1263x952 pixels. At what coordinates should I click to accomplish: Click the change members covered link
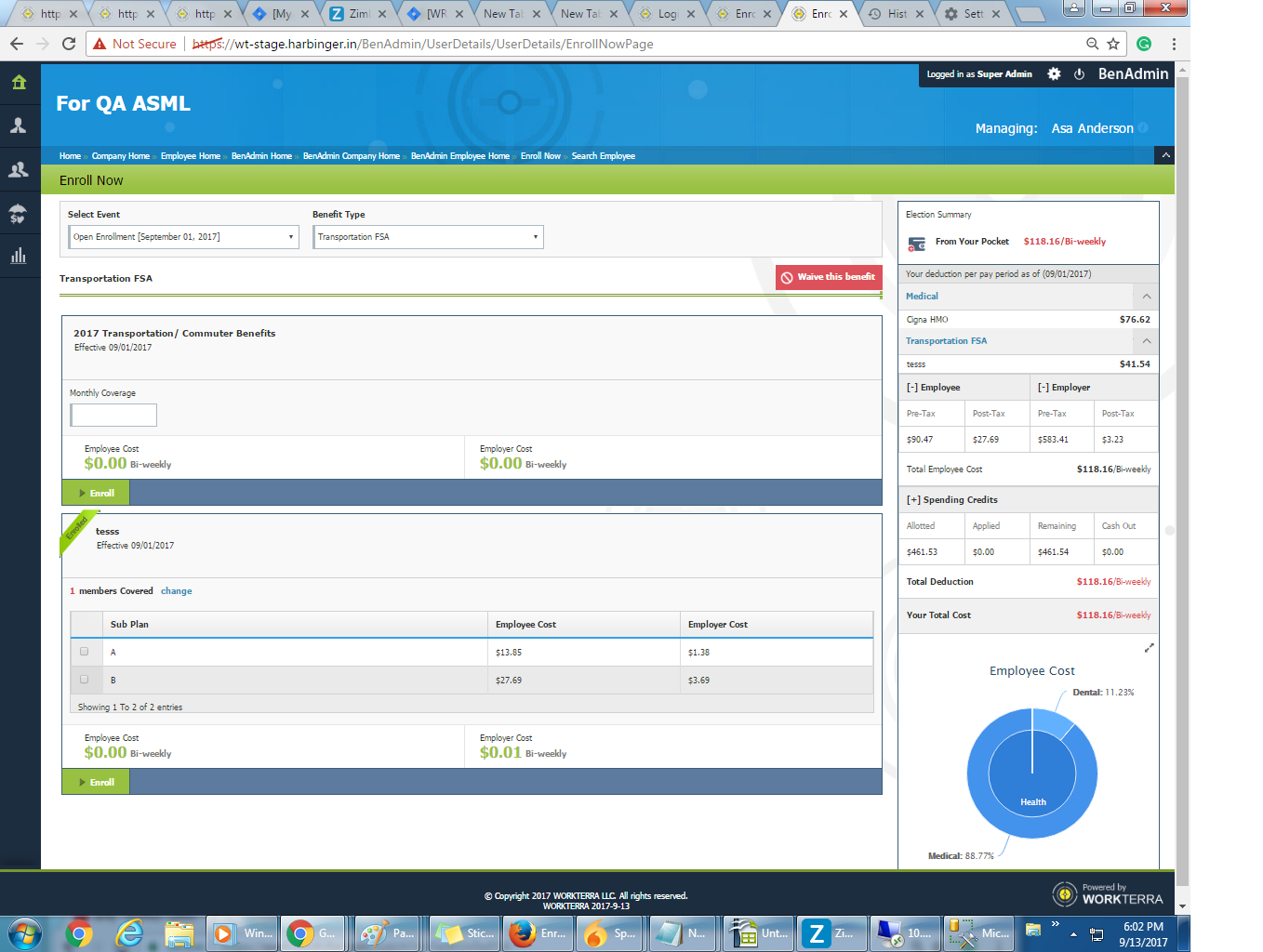pyautogui.click(x=176, y=591)
